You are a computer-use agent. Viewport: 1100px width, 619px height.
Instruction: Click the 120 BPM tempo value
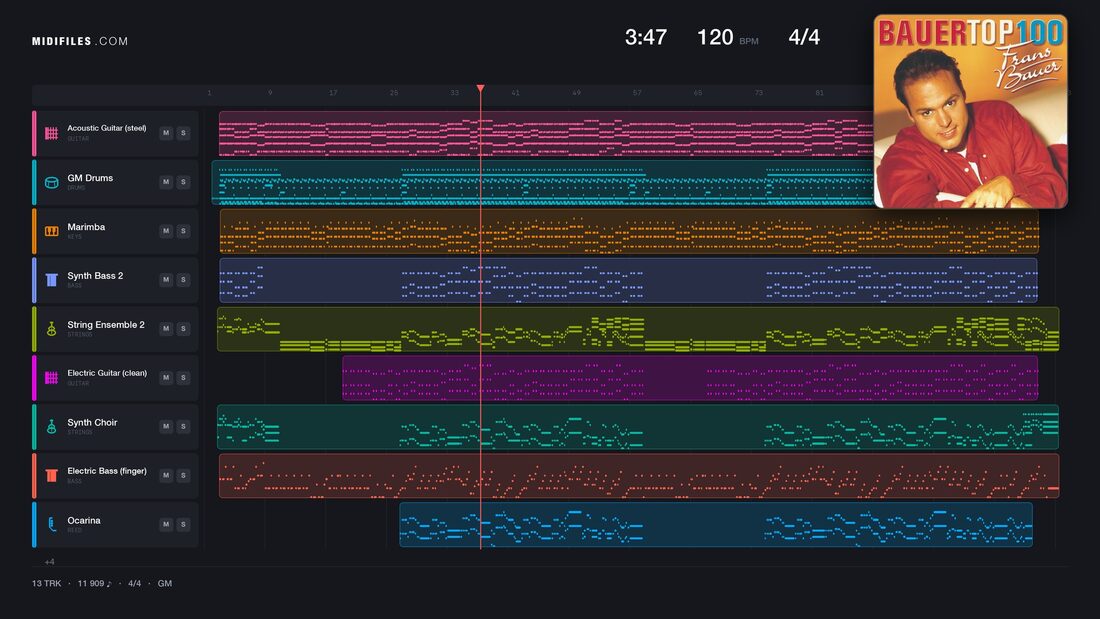(x=715, y=37)
